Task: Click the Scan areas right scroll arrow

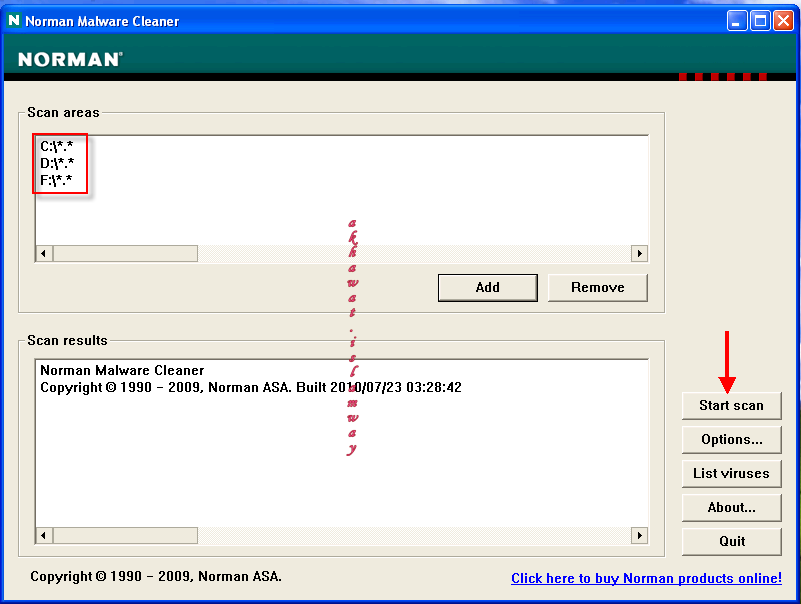Action: (x=640, y=253)
